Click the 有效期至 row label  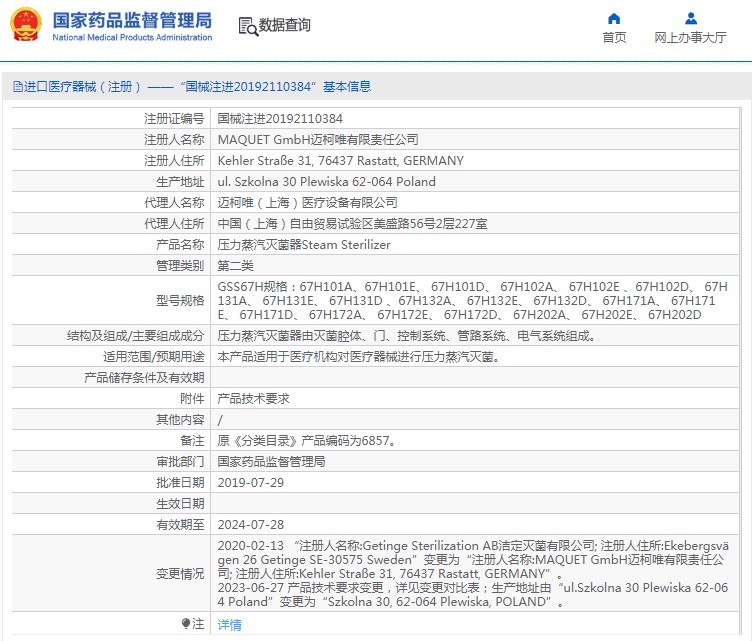click(180, 525)
